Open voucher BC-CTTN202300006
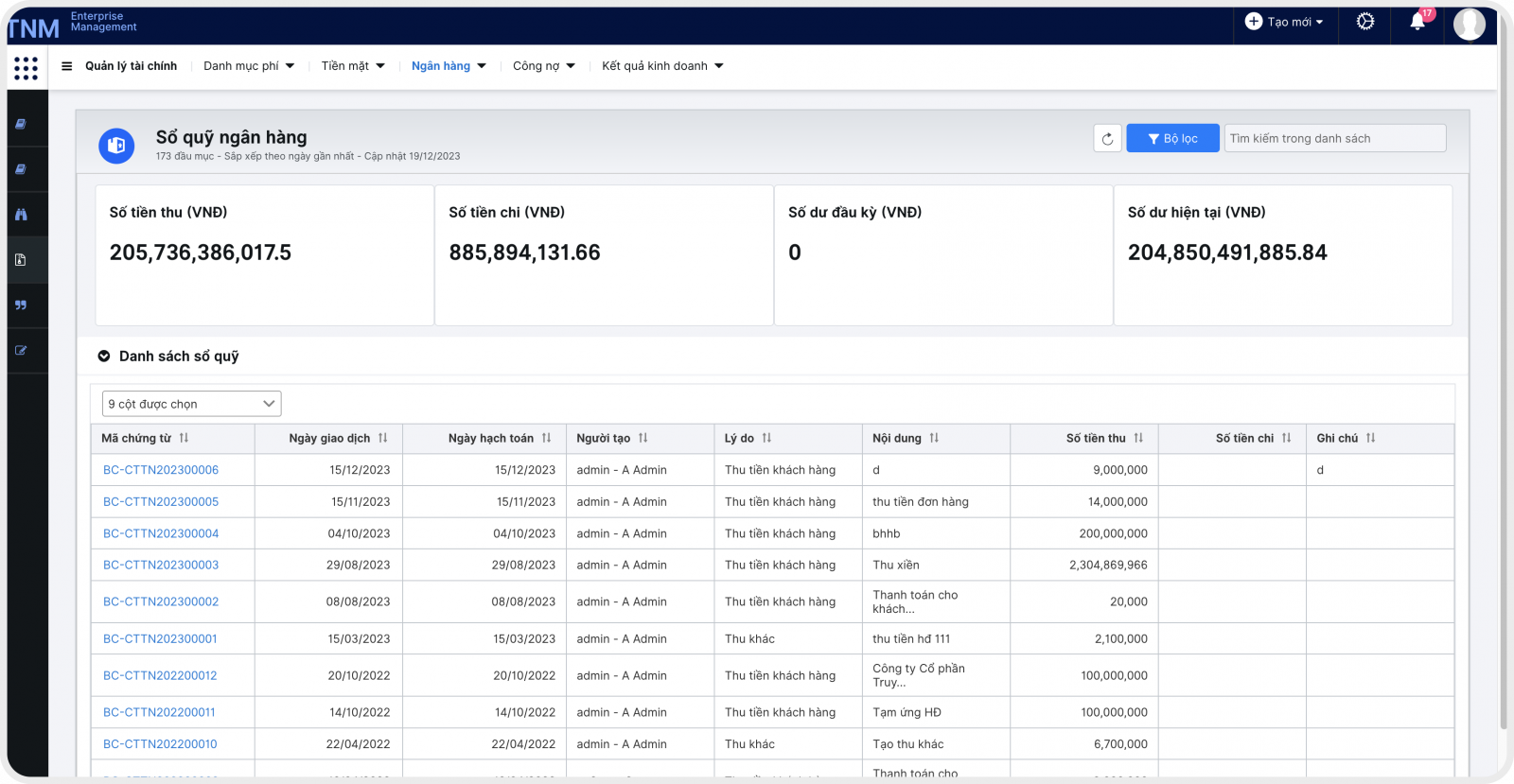Screen dimensions: 1514x784 click(x=161, y=470)
